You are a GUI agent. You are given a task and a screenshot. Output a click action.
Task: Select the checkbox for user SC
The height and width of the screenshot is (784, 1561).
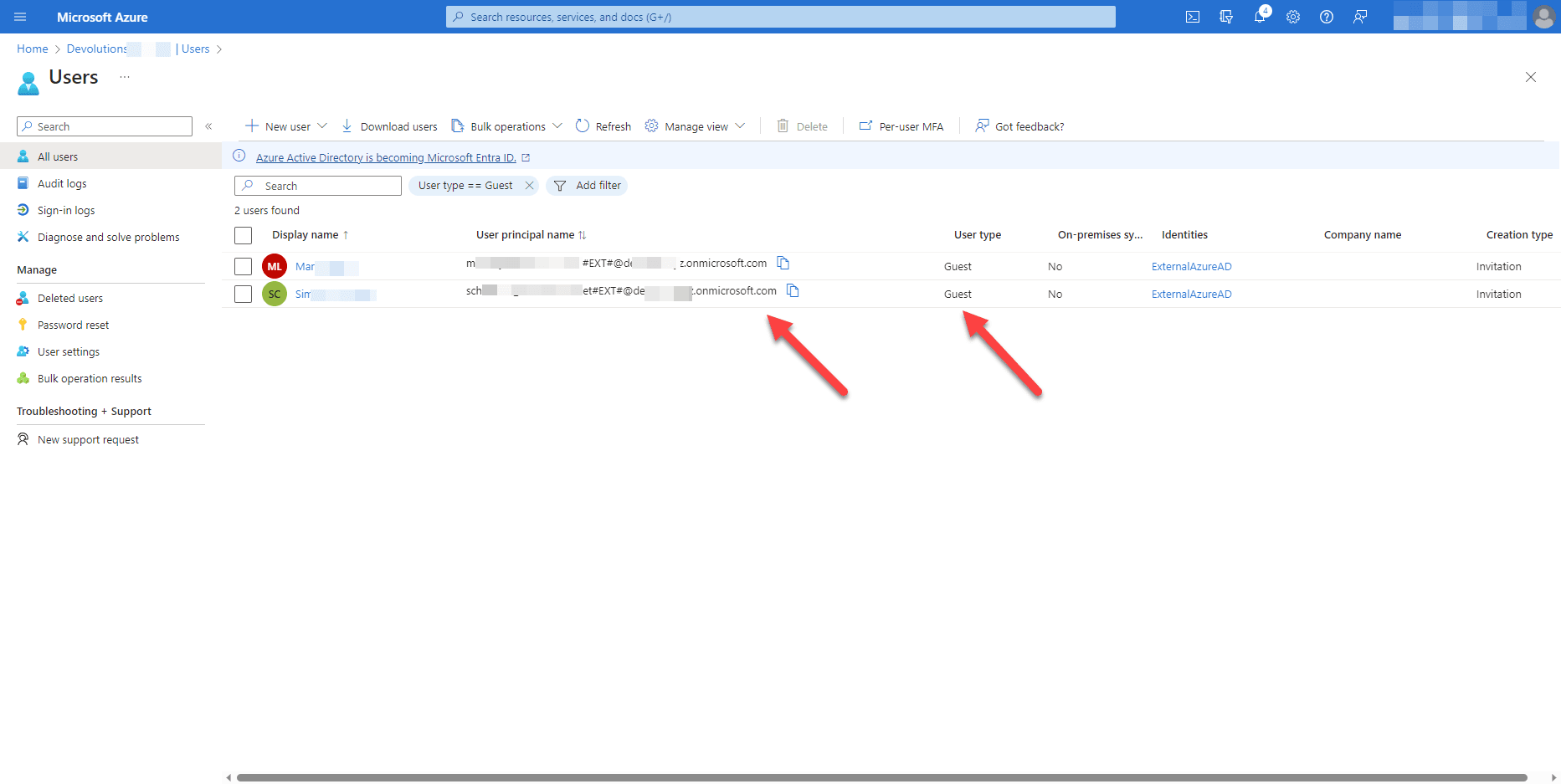(x=244, y=295)
